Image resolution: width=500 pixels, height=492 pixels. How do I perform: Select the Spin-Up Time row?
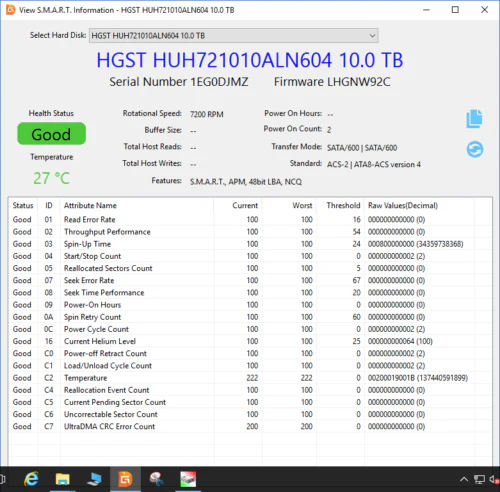(250, 244)
